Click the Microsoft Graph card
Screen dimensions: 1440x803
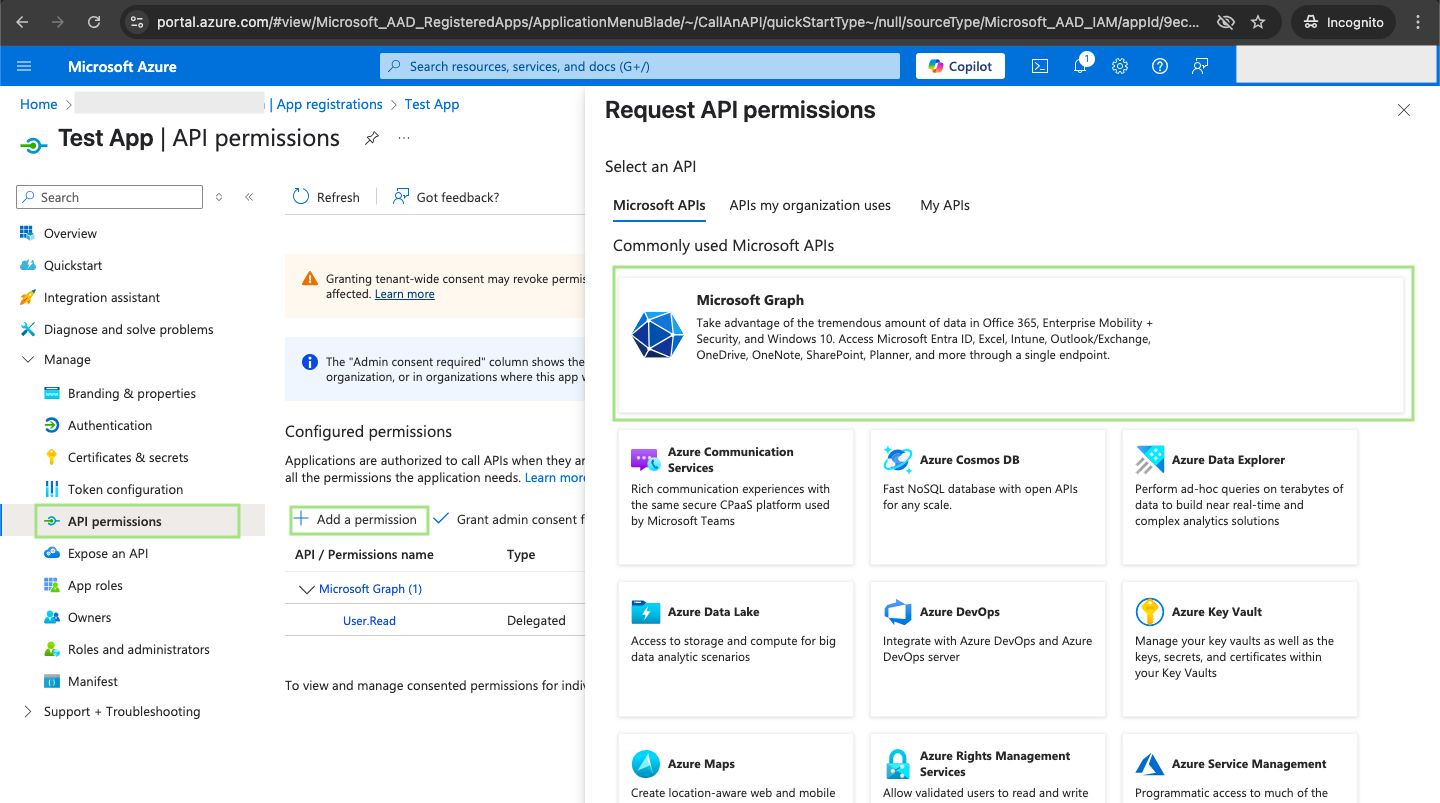tap(1012, 343)
